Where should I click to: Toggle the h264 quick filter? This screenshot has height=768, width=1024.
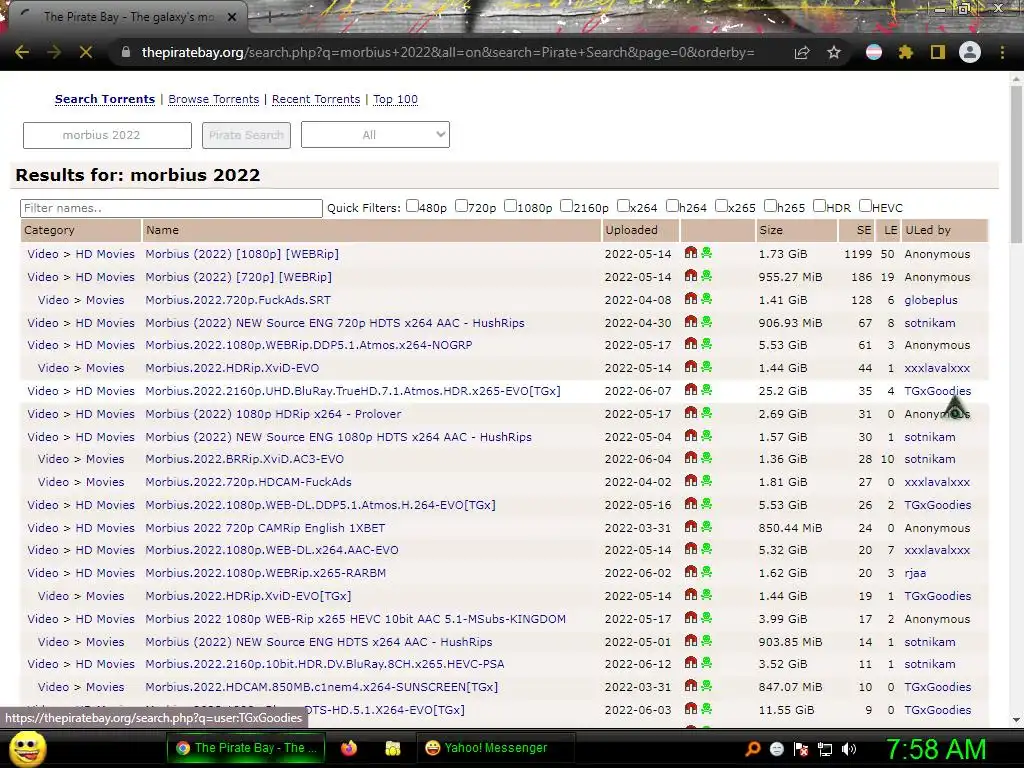672,206
